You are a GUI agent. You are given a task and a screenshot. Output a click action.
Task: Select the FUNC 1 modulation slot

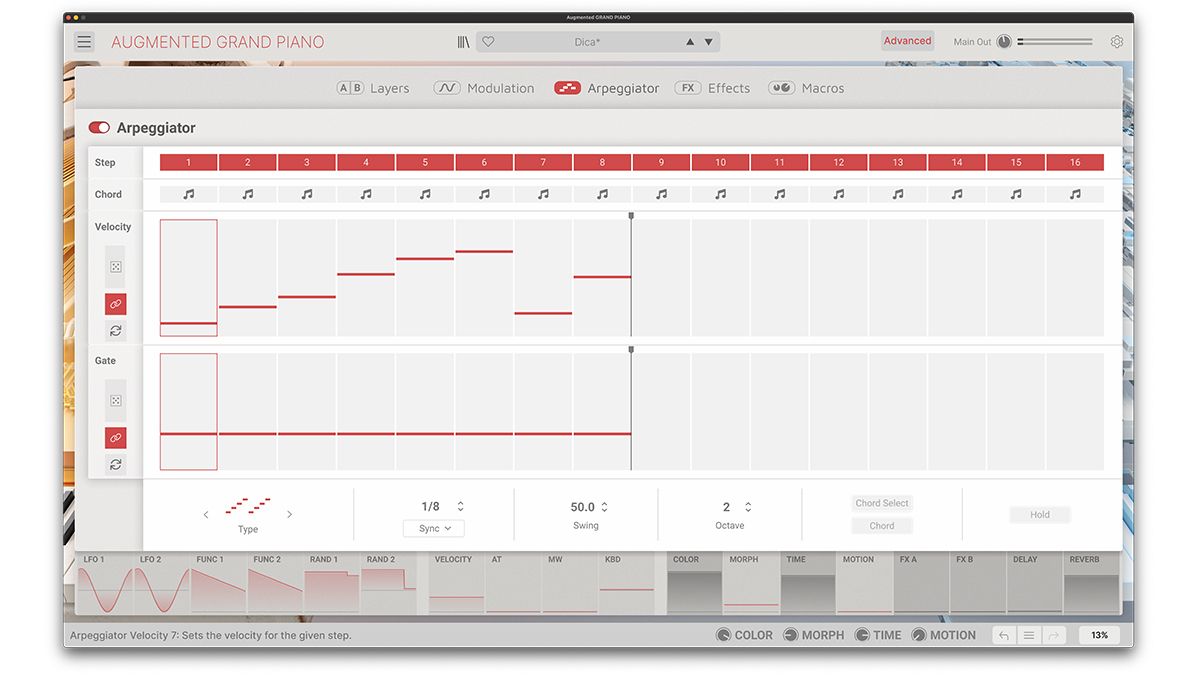[218, 584]
